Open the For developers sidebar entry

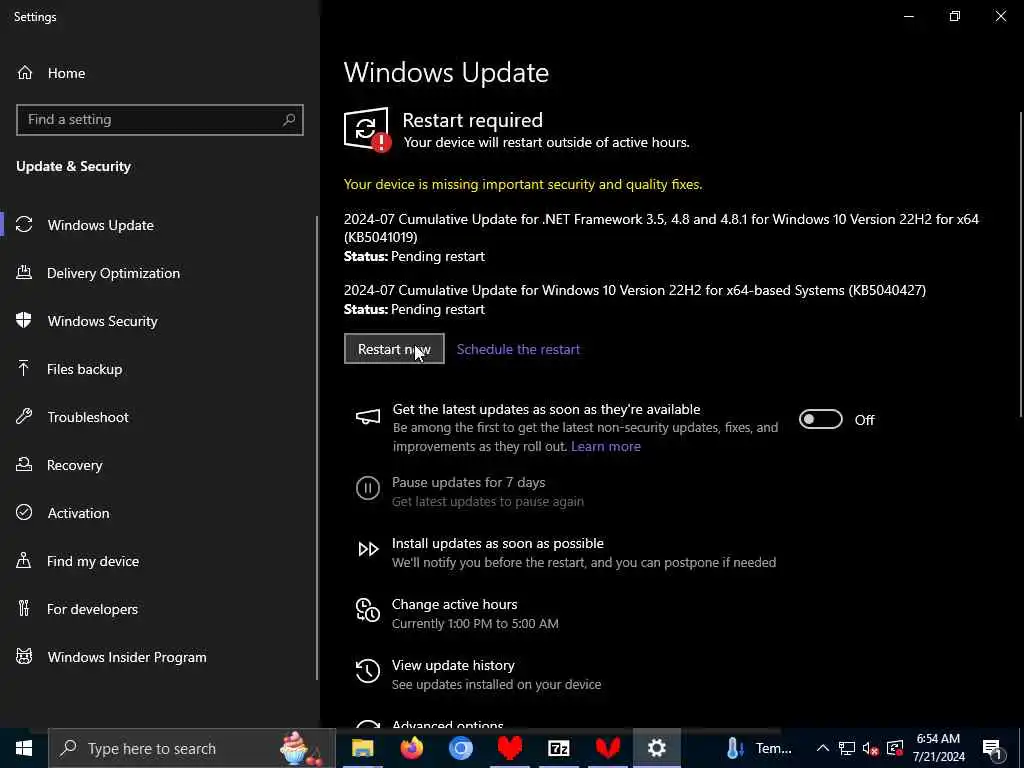[159, 609]
